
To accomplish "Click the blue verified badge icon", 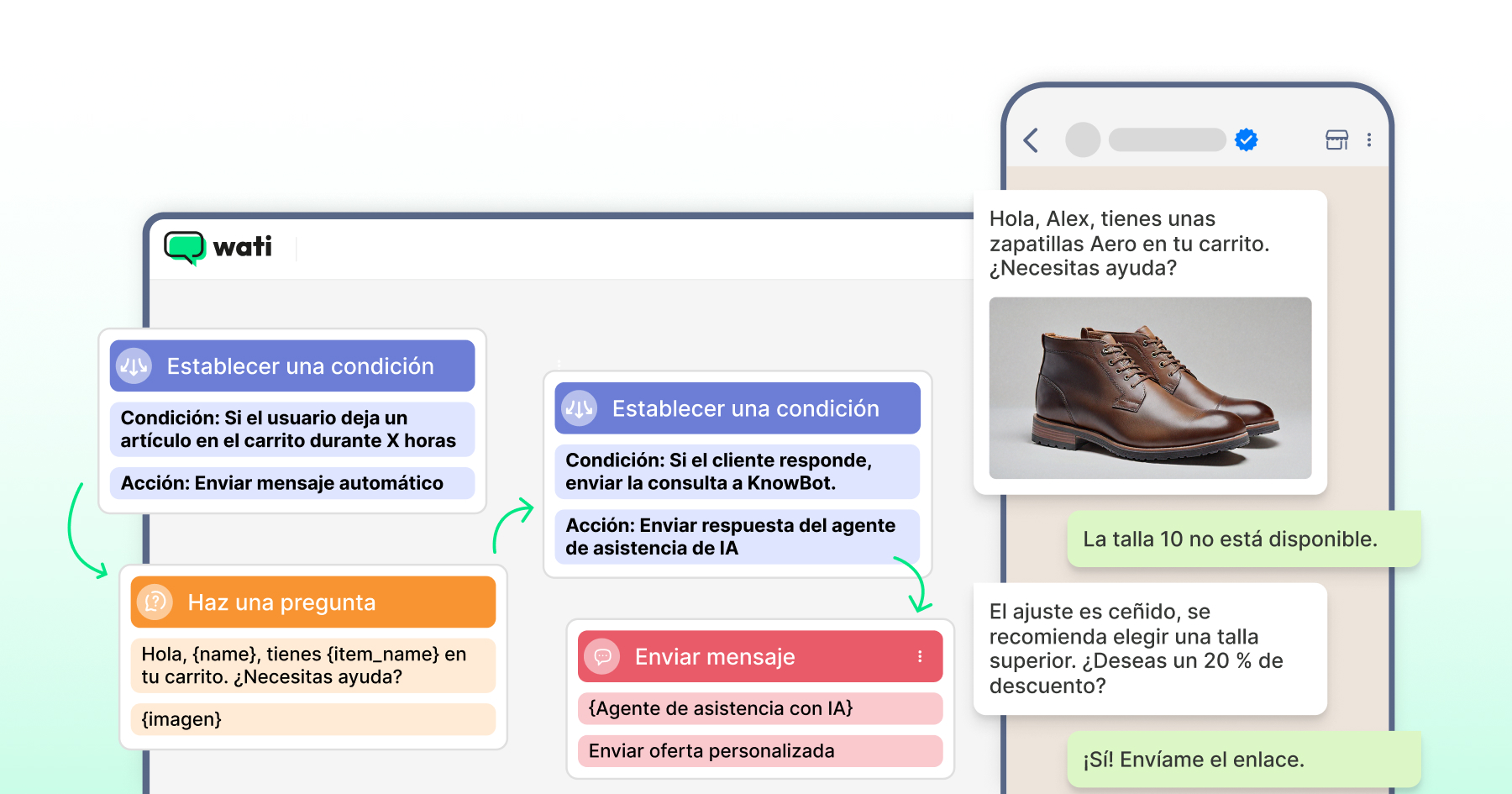I will (1247, 139).
